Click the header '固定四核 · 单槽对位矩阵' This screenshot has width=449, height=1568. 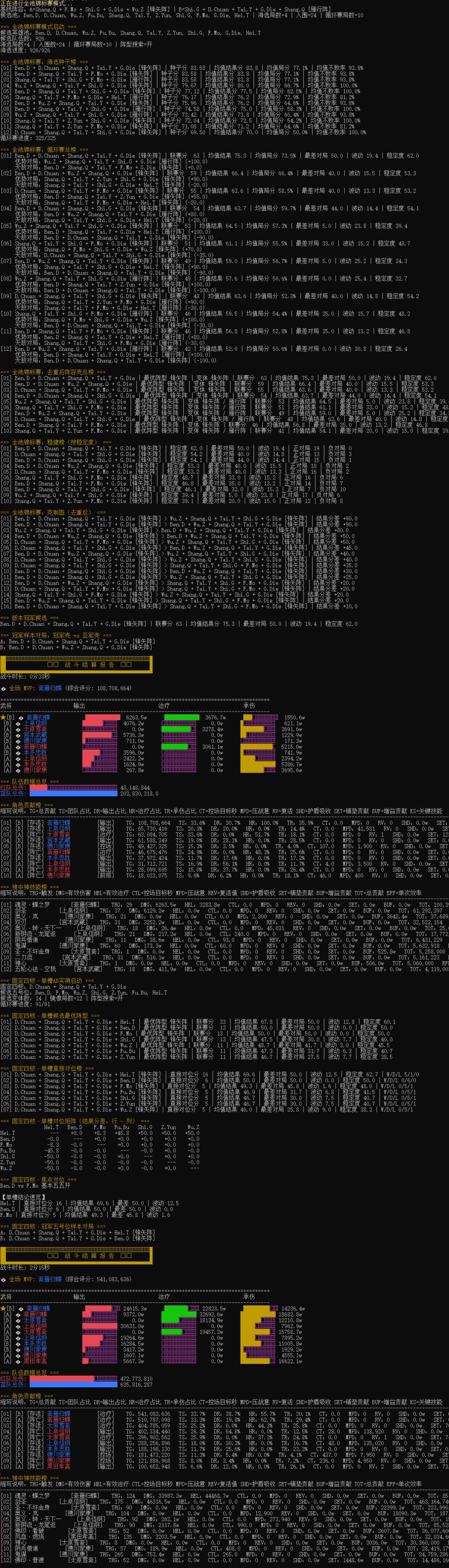75,1121
